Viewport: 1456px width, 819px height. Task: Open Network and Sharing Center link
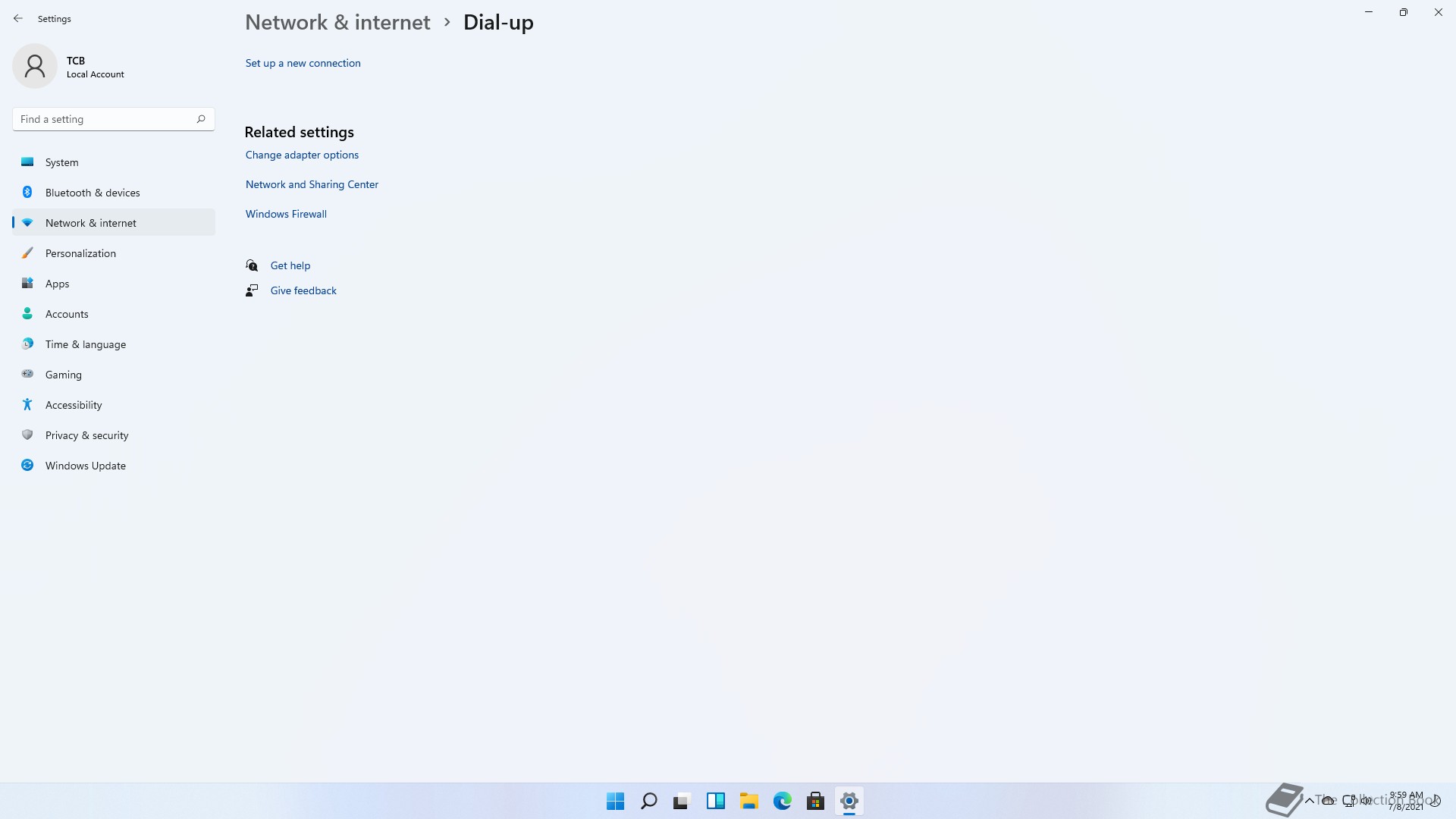(312, 184)
